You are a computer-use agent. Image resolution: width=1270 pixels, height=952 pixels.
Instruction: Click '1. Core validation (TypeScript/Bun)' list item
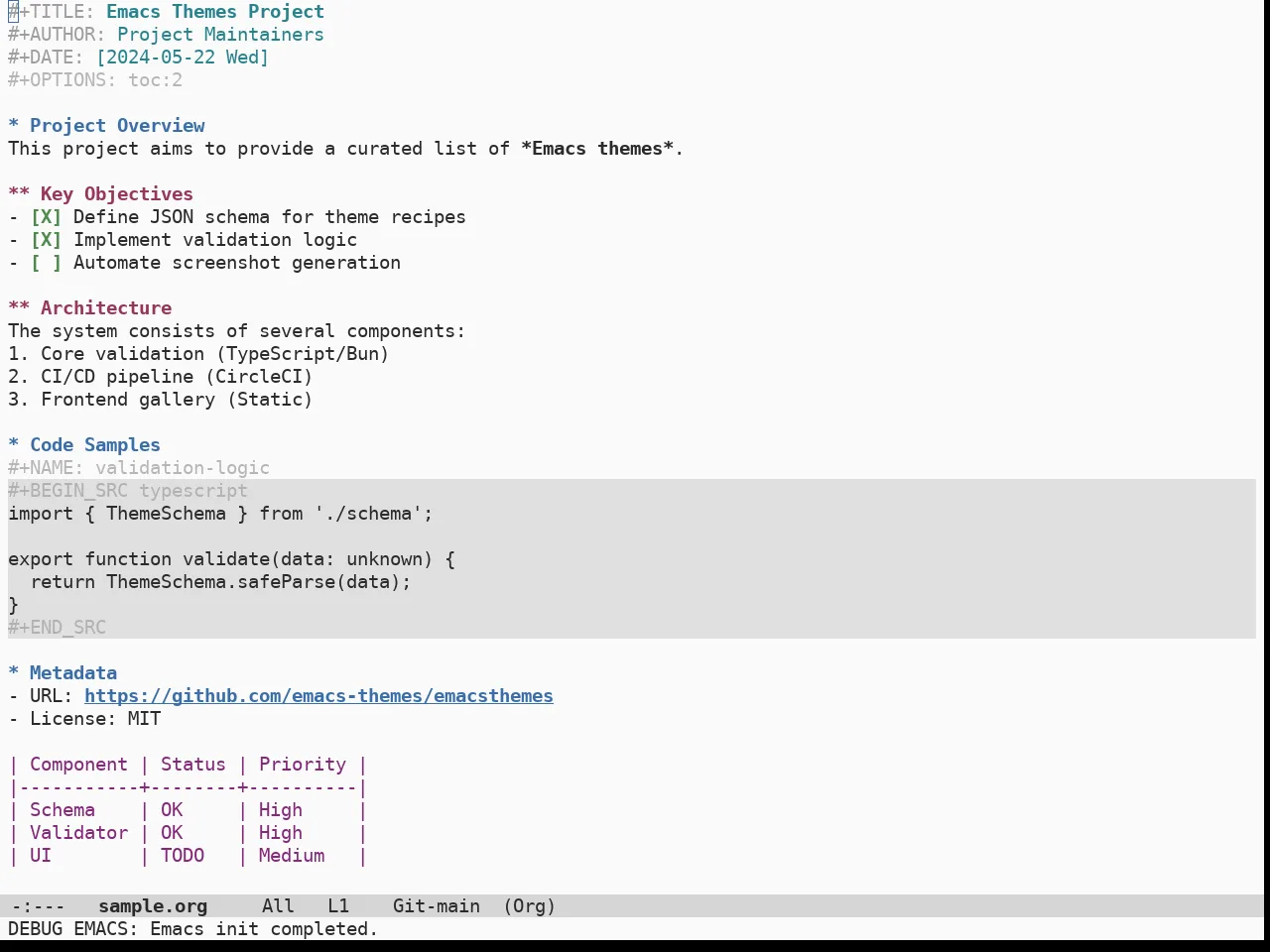click(198, 354)
